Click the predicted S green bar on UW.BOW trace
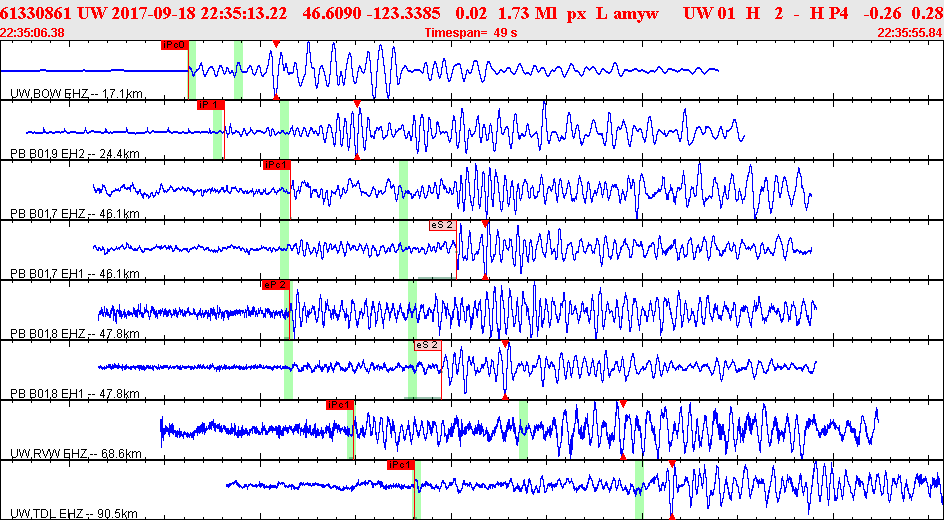This screenshot has height=520, width=944. (x=238, y=70)
